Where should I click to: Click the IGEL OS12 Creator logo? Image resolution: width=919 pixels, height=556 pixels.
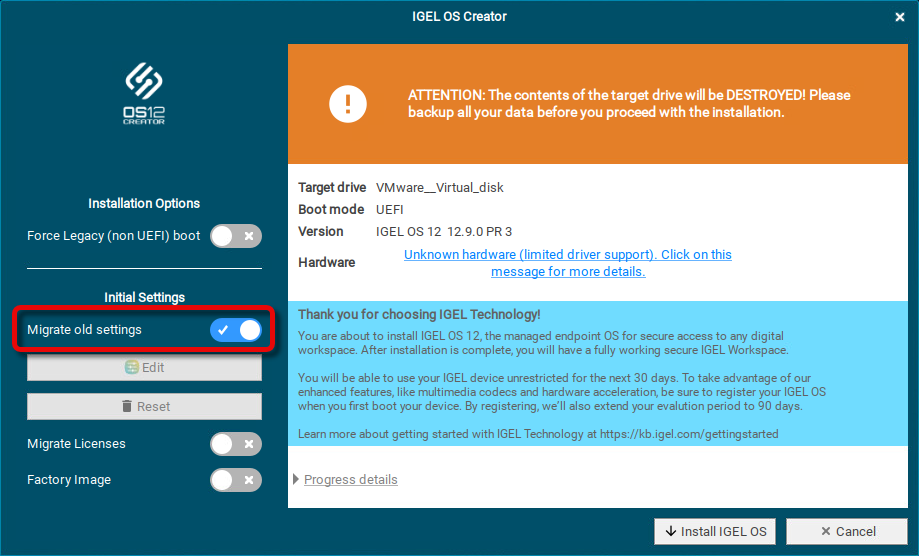pyautogui.click(x=144, y=94)
